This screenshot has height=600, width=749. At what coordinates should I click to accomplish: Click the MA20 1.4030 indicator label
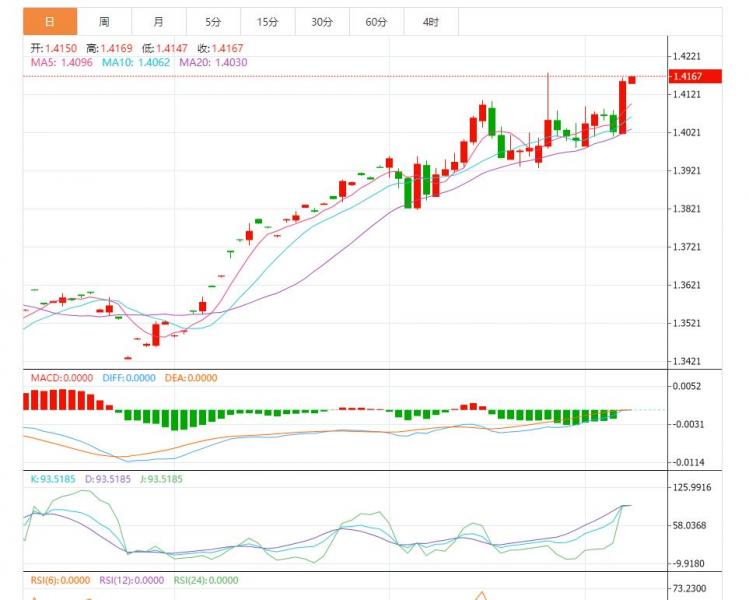point(214,62)
